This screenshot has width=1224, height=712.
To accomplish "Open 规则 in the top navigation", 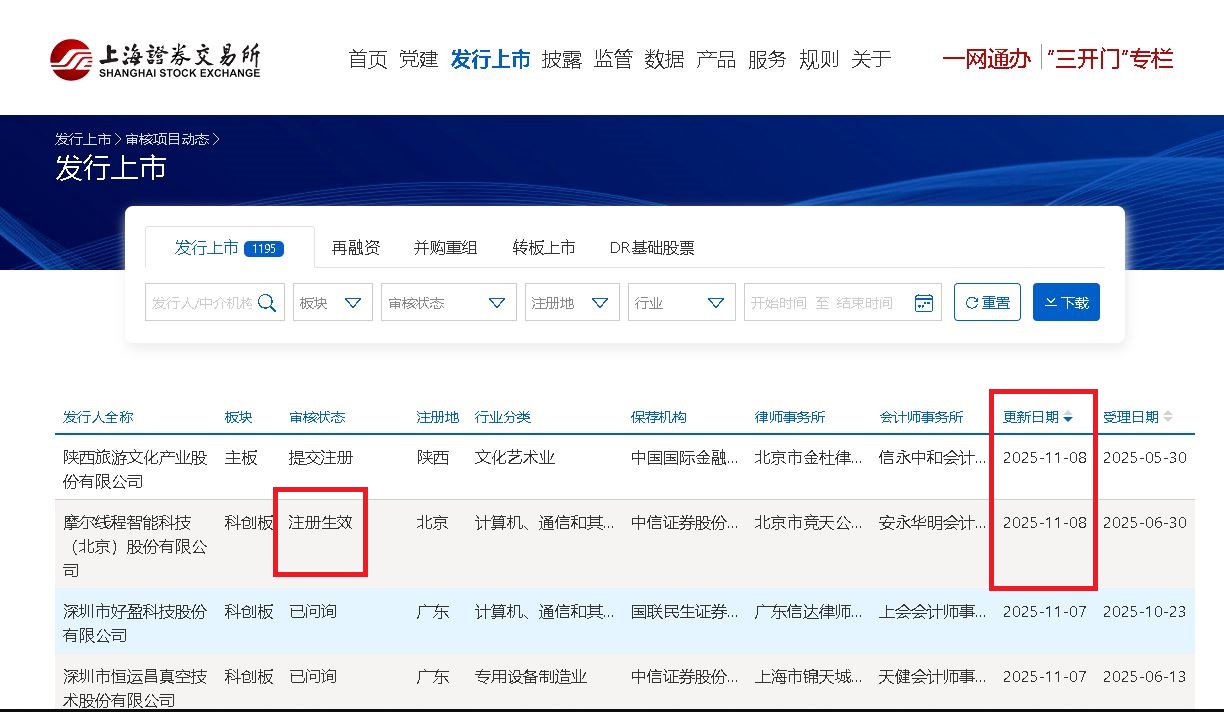I will tap(819, 59).
